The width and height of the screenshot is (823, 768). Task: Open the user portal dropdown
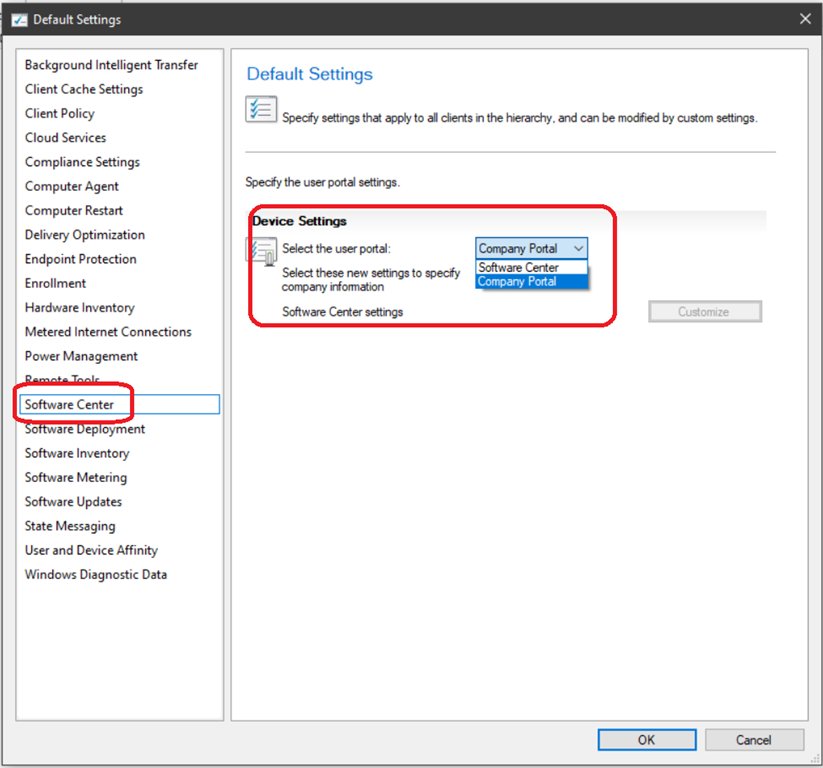point(531,249)
